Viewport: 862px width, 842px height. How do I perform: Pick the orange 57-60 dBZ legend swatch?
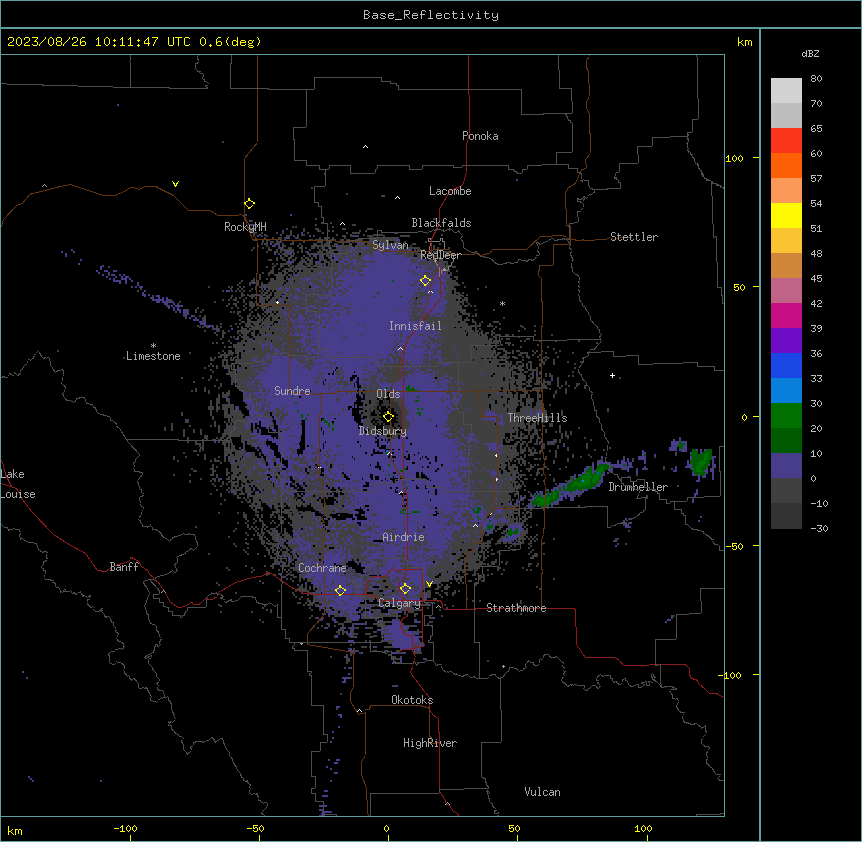pos(786,165)
